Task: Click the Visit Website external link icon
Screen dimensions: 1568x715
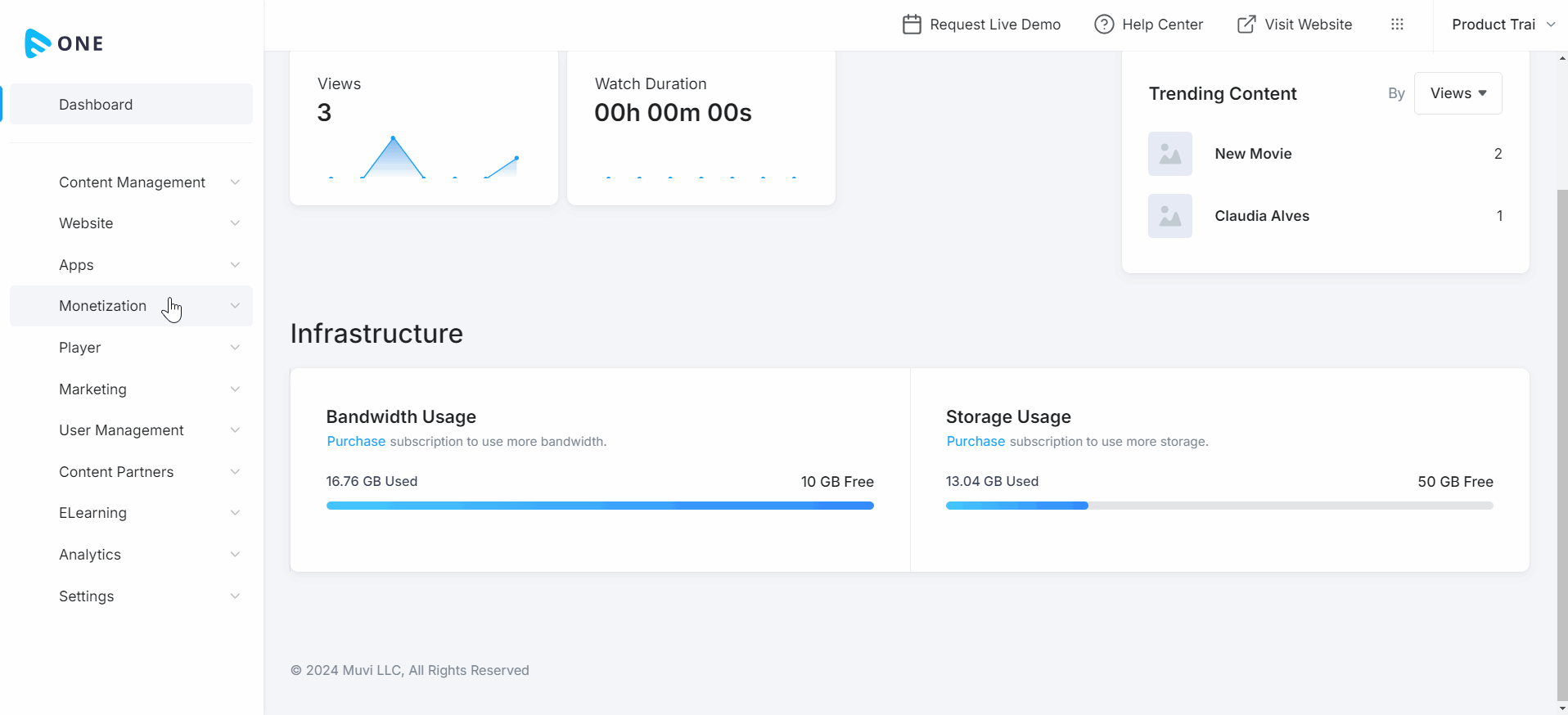Action: 1246,25
